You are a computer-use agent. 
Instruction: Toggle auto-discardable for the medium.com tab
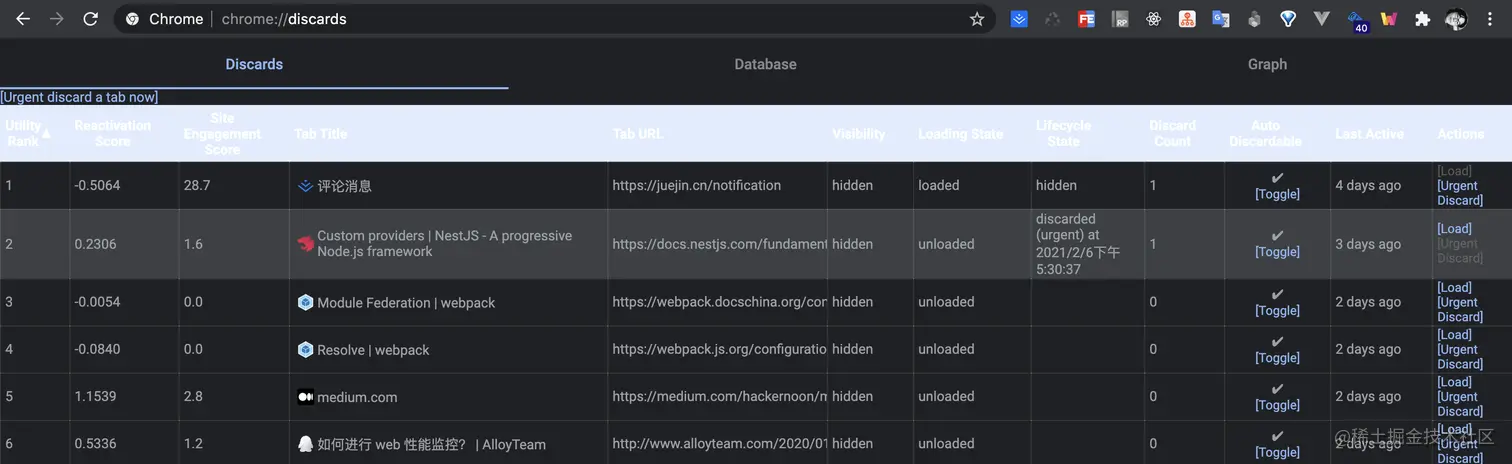[x=1277, y=405]
